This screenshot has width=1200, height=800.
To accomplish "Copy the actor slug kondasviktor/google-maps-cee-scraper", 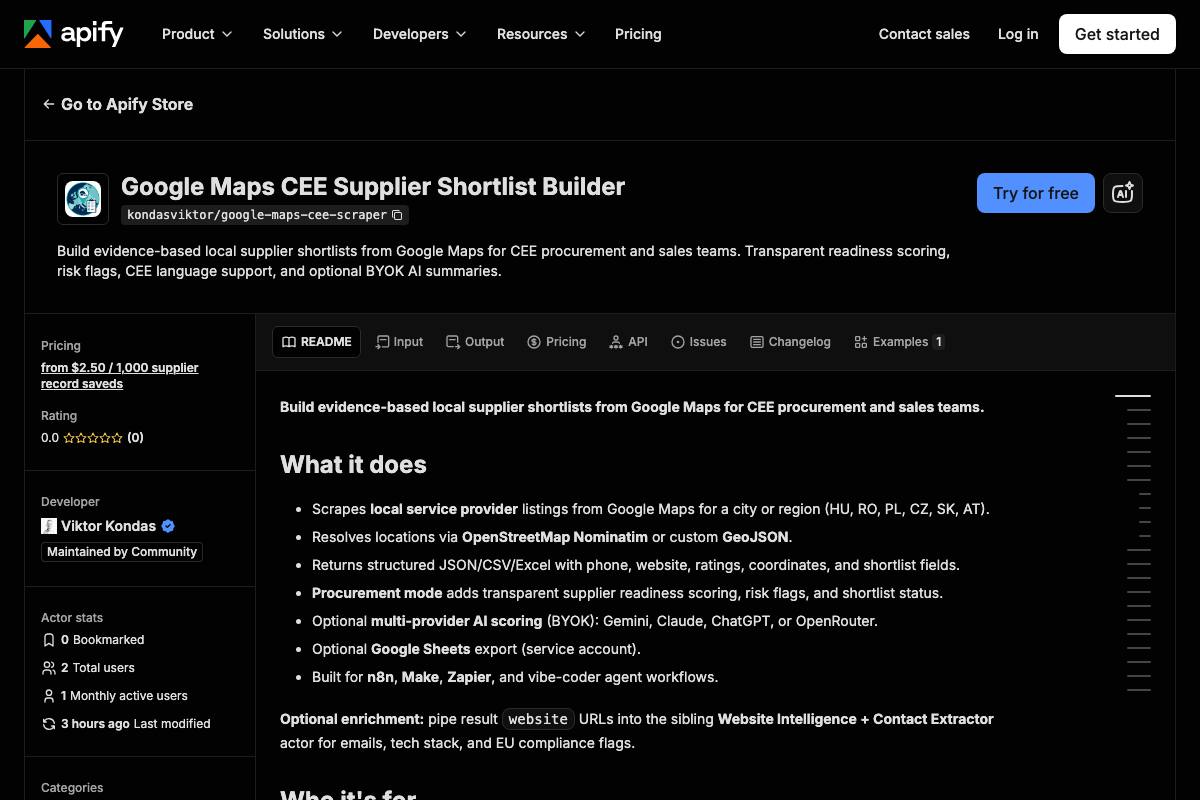I will (x=398, y=215).
